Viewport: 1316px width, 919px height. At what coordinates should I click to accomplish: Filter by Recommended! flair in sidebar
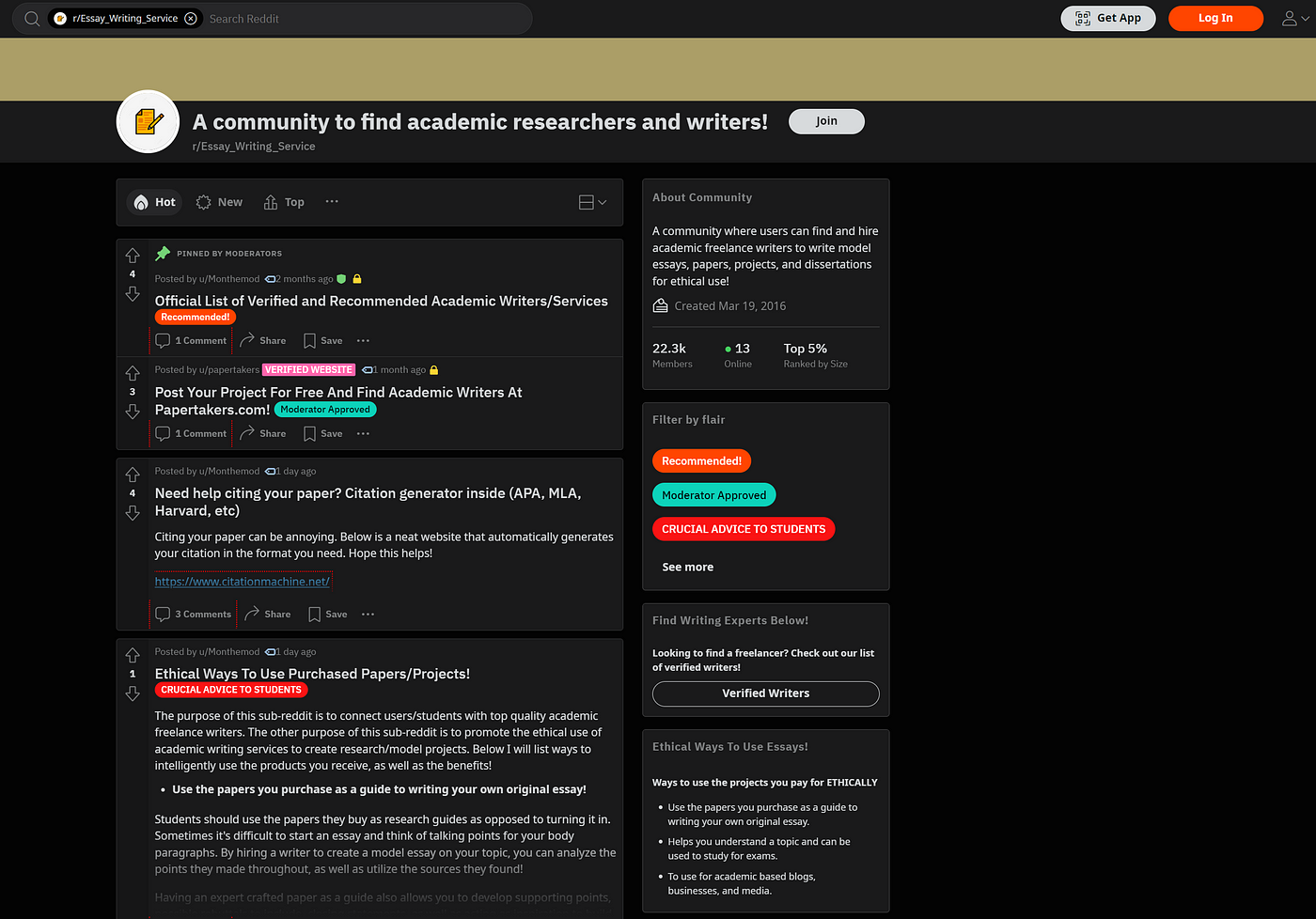pyautogui.click(x=701, y=461)
